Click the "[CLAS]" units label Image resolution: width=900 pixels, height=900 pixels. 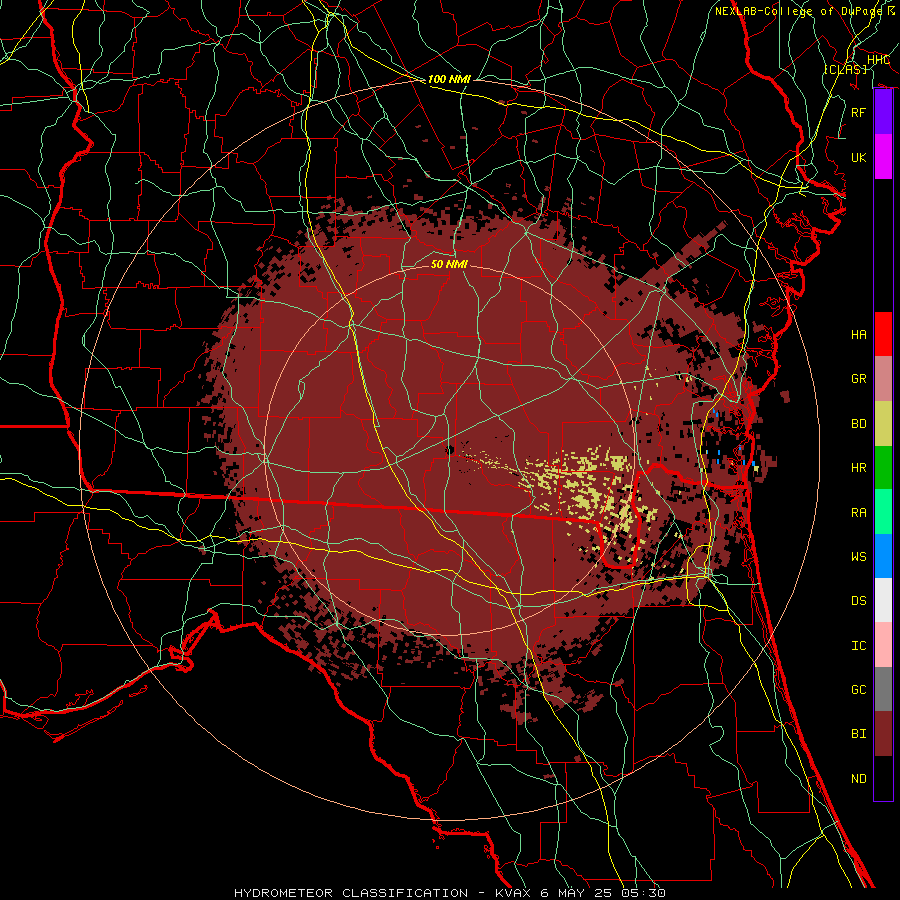point(845,69)
